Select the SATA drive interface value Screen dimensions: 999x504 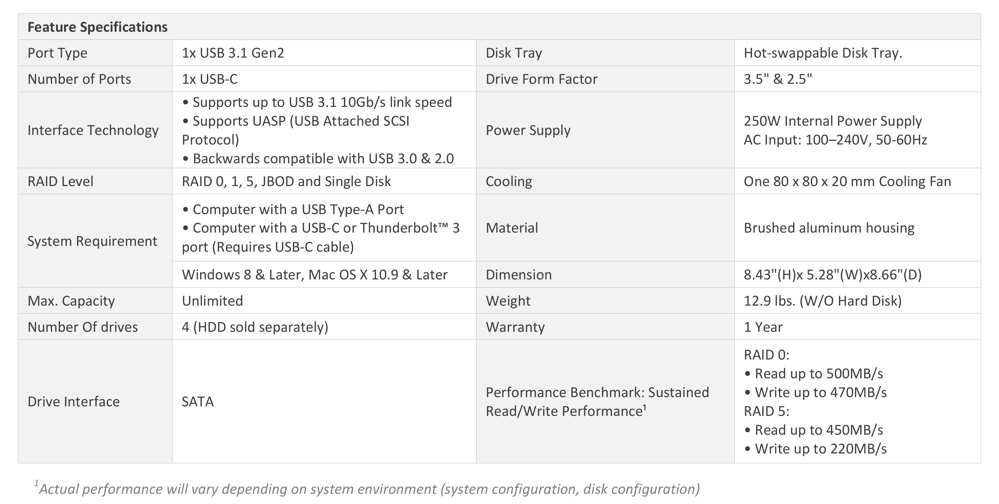pyautogui.click(x=198, y=401)
